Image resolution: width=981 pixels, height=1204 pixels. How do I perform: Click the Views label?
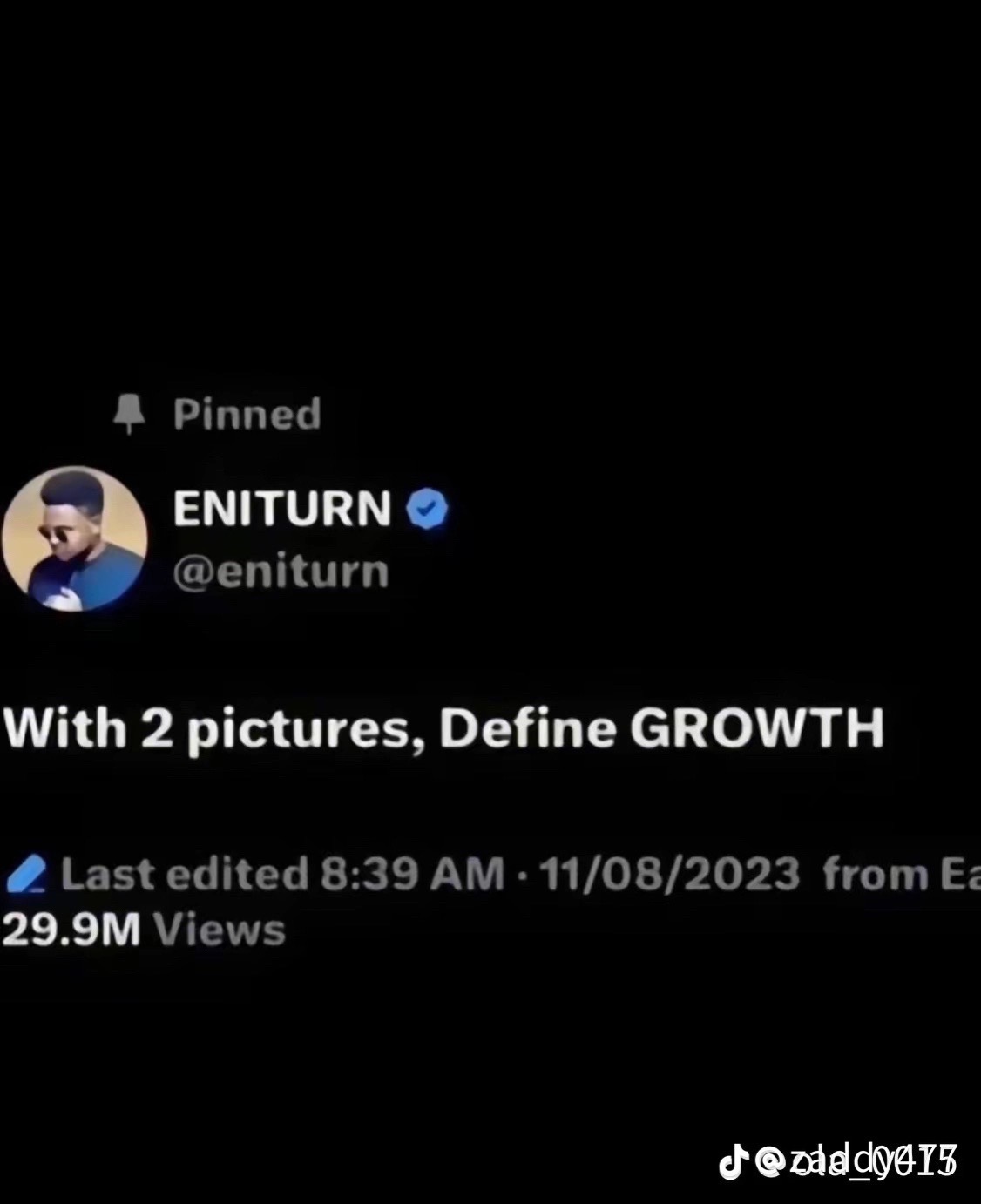pyautogui.click(x=220, y=930)
